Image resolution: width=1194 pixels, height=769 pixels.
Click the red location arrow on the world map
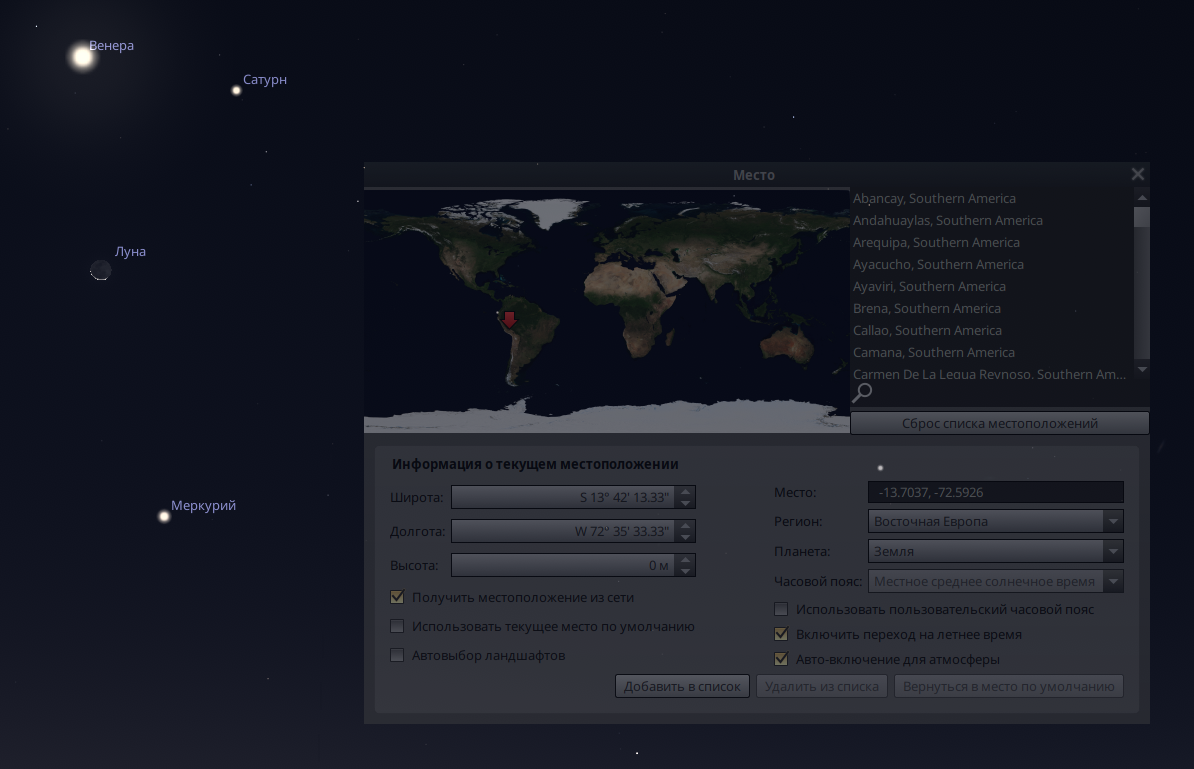pyautogui.click(x=509, y=319)
